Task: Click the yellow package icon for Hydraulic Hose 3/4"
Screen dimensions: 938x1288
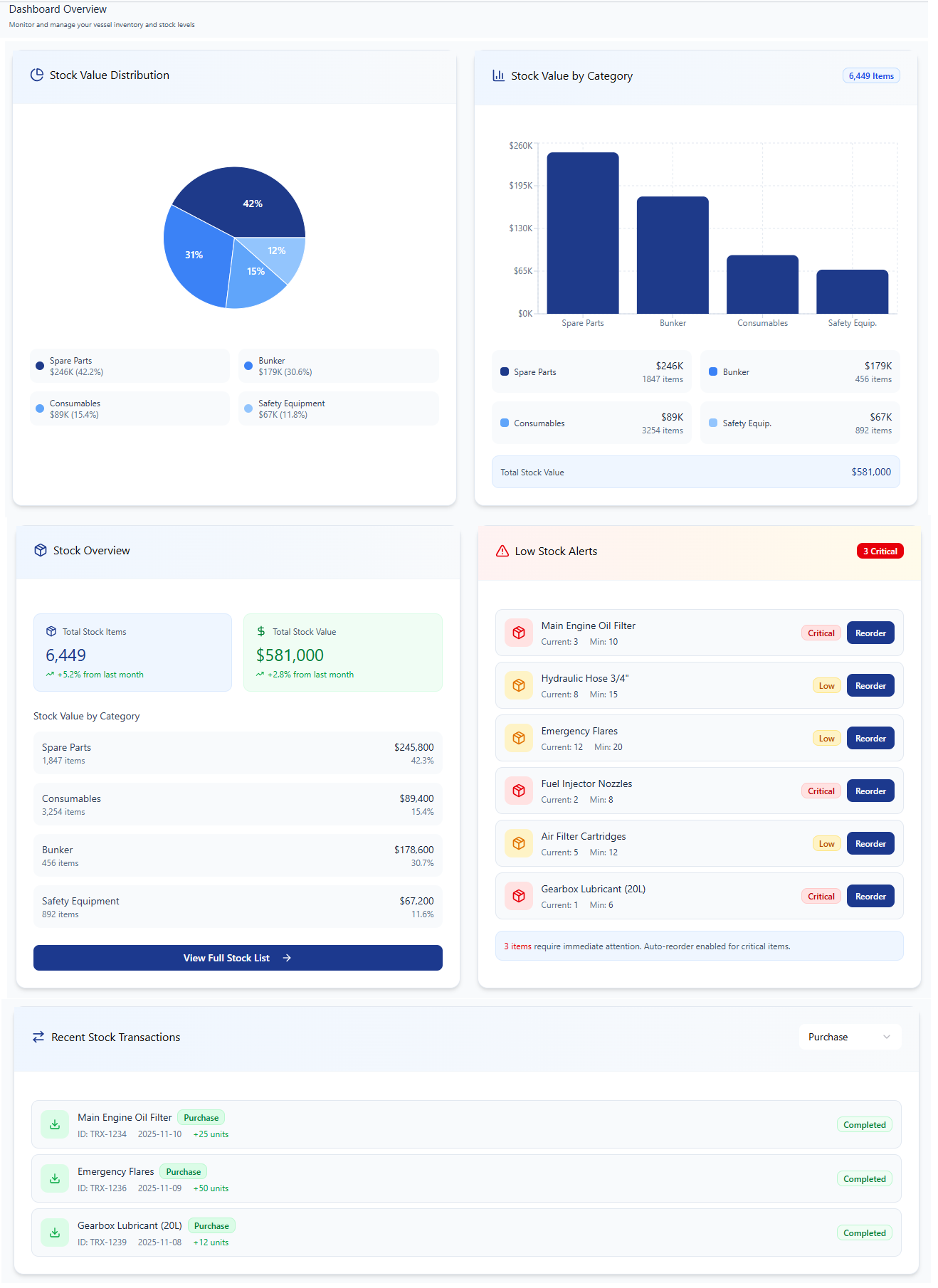Action: pos(519,685)
